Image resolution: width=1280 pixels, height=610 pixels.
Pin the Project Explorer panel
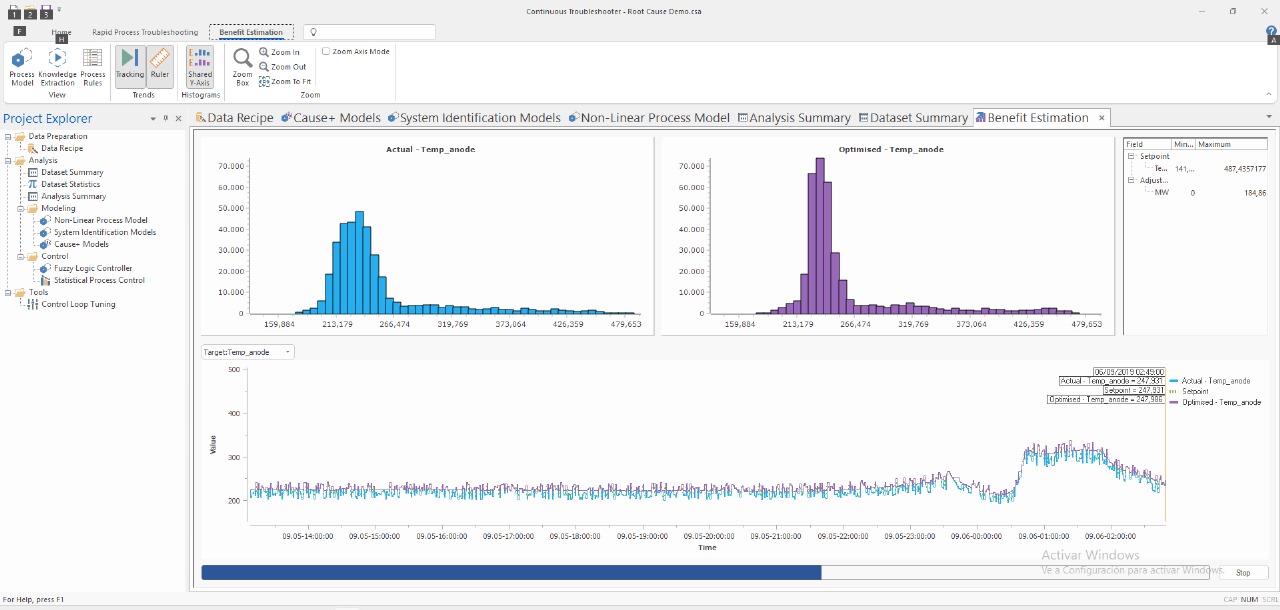point(166,118)
